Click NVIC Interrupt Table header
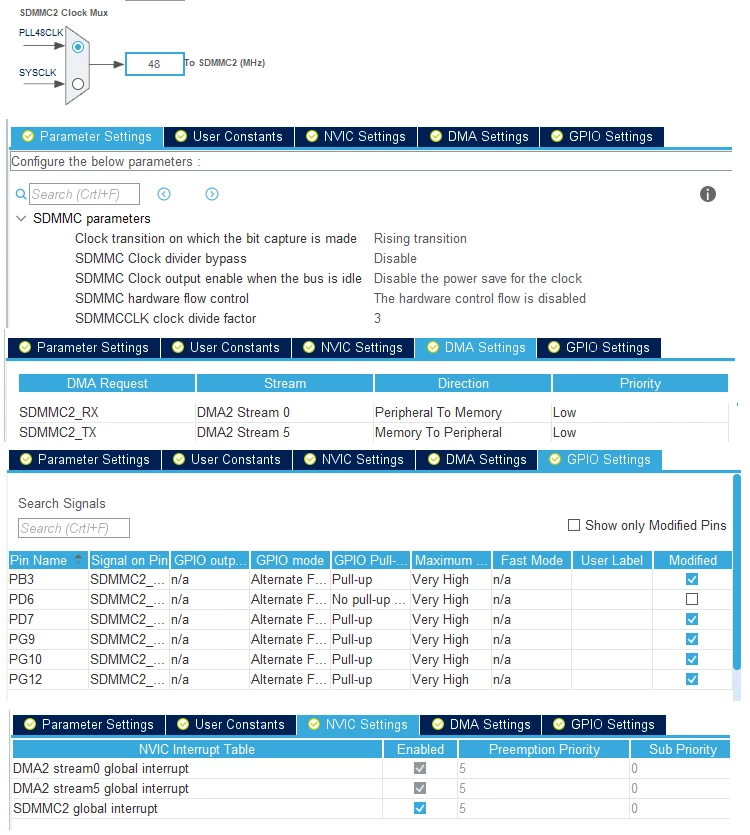The image size is (750, 835). click(197, 749)
